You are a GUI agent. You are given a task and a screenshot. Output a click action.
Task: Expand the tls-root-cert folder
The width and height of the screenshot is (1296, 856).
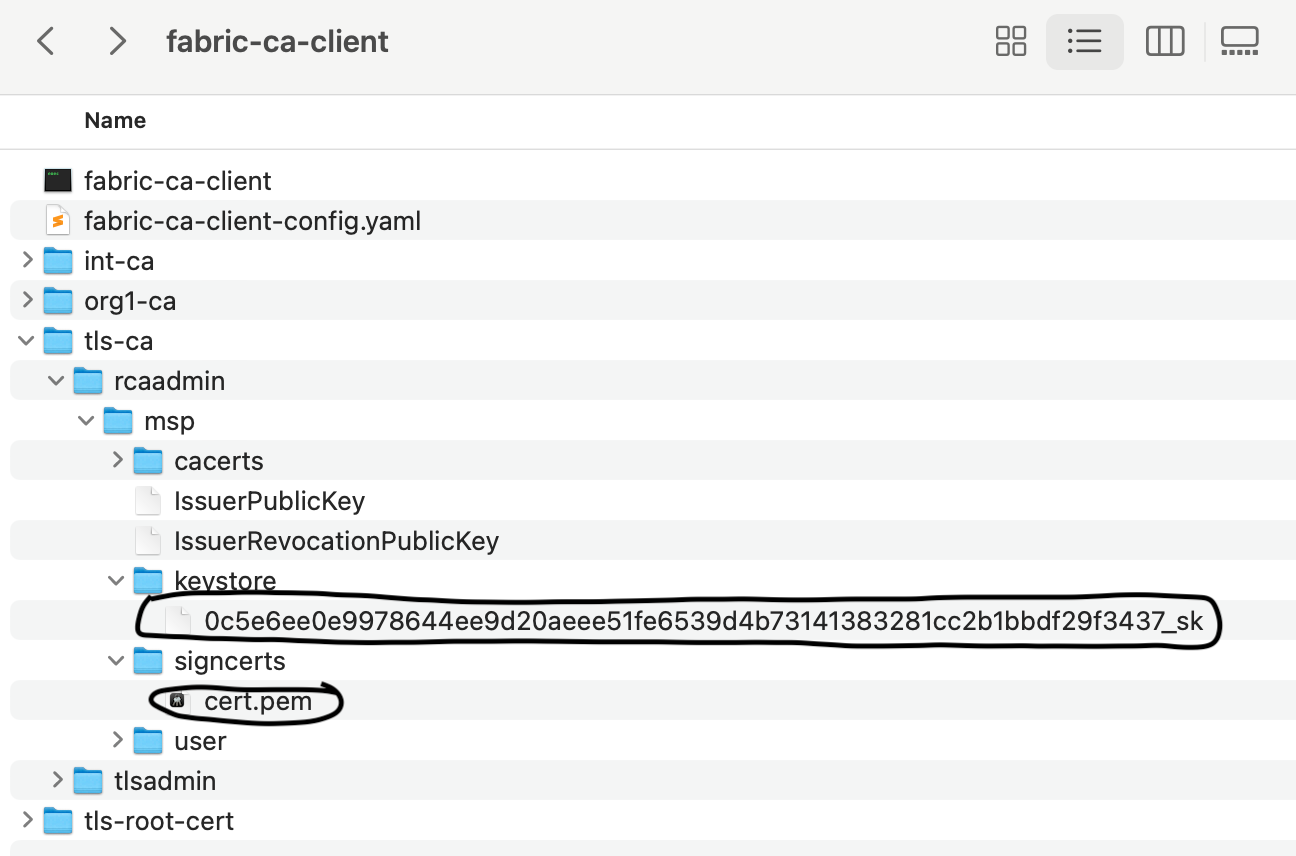[27, 821]
